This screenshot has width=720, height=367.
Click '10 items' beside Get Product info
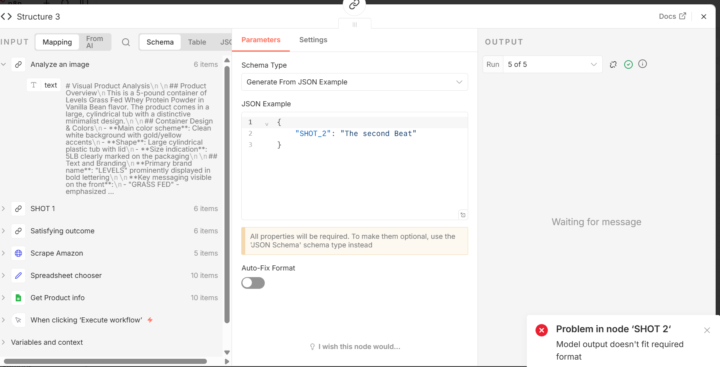coord(204,298)
